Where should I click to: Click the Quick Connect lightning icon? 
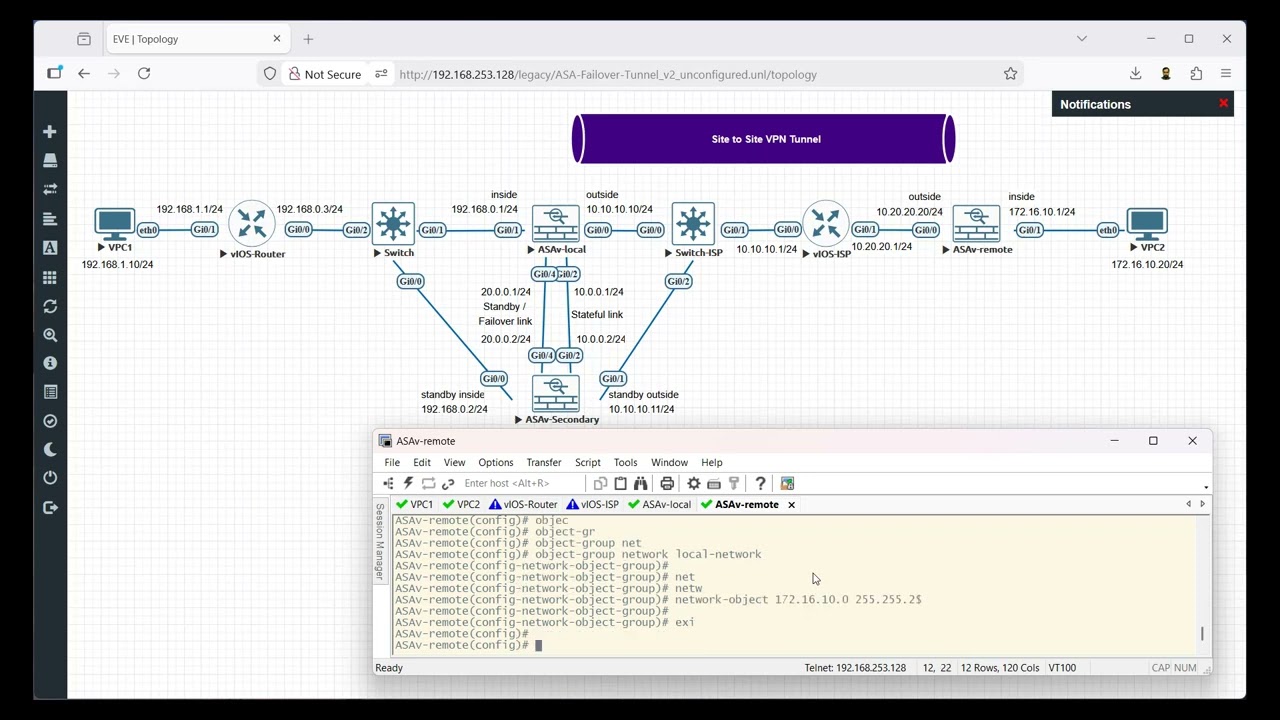[x=408, y=484]
